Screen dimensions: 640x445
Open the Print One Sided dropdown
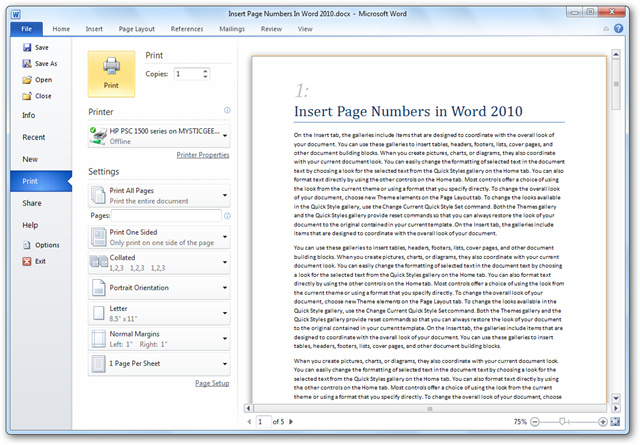tap(159, 237)
